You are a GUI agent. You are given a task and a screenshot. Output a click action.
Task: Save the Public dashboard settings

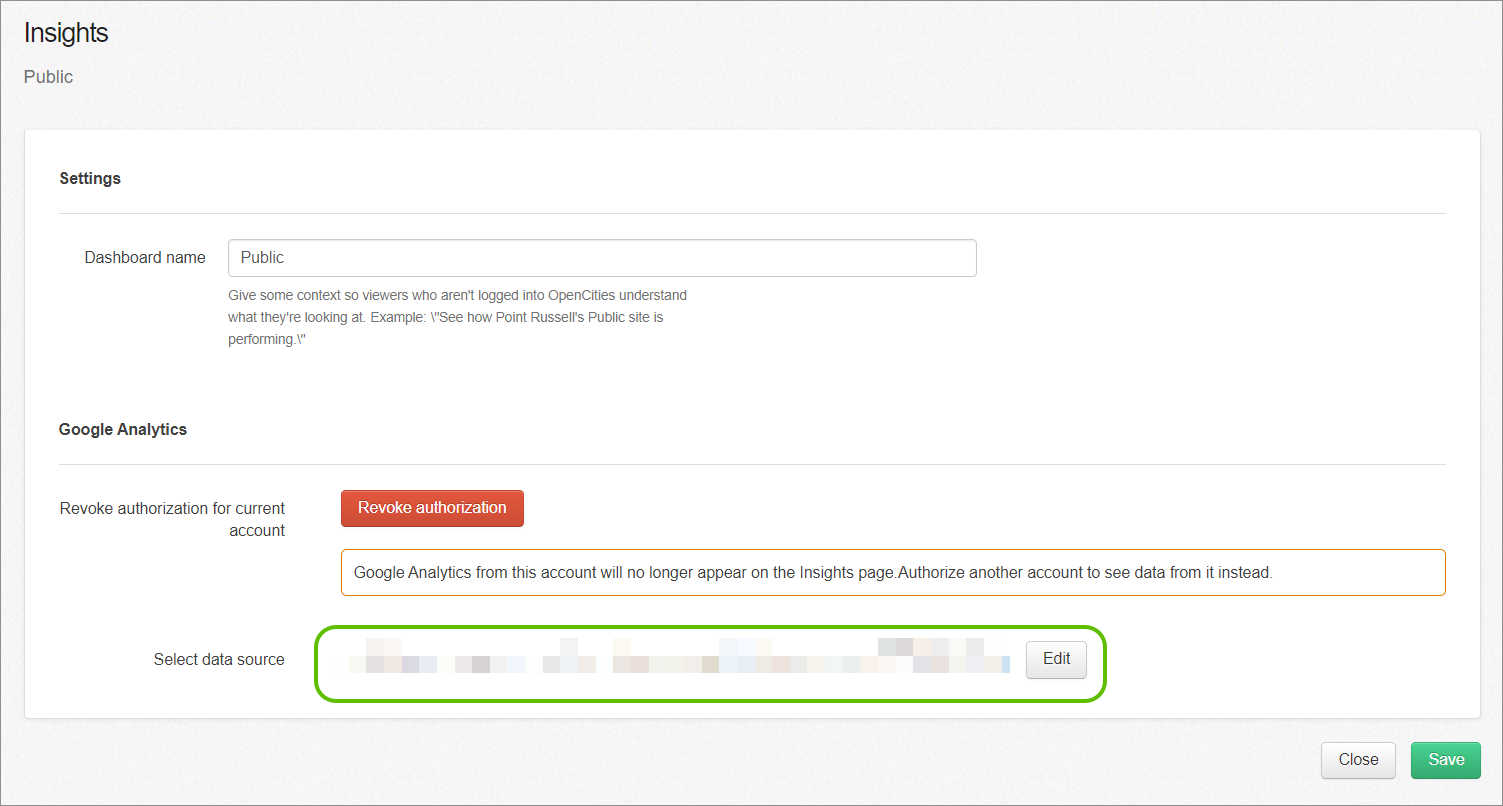click(1445, 760)
